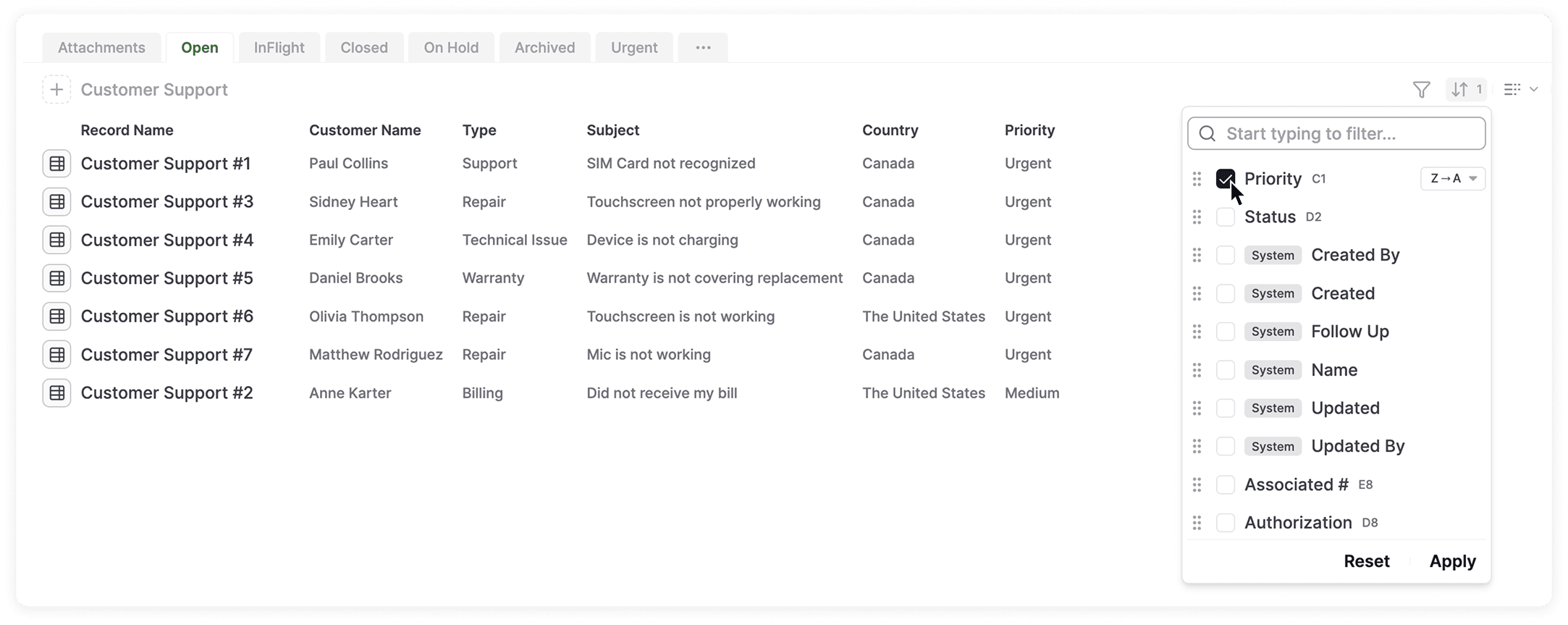Click the Apply button

[1452, 561]
